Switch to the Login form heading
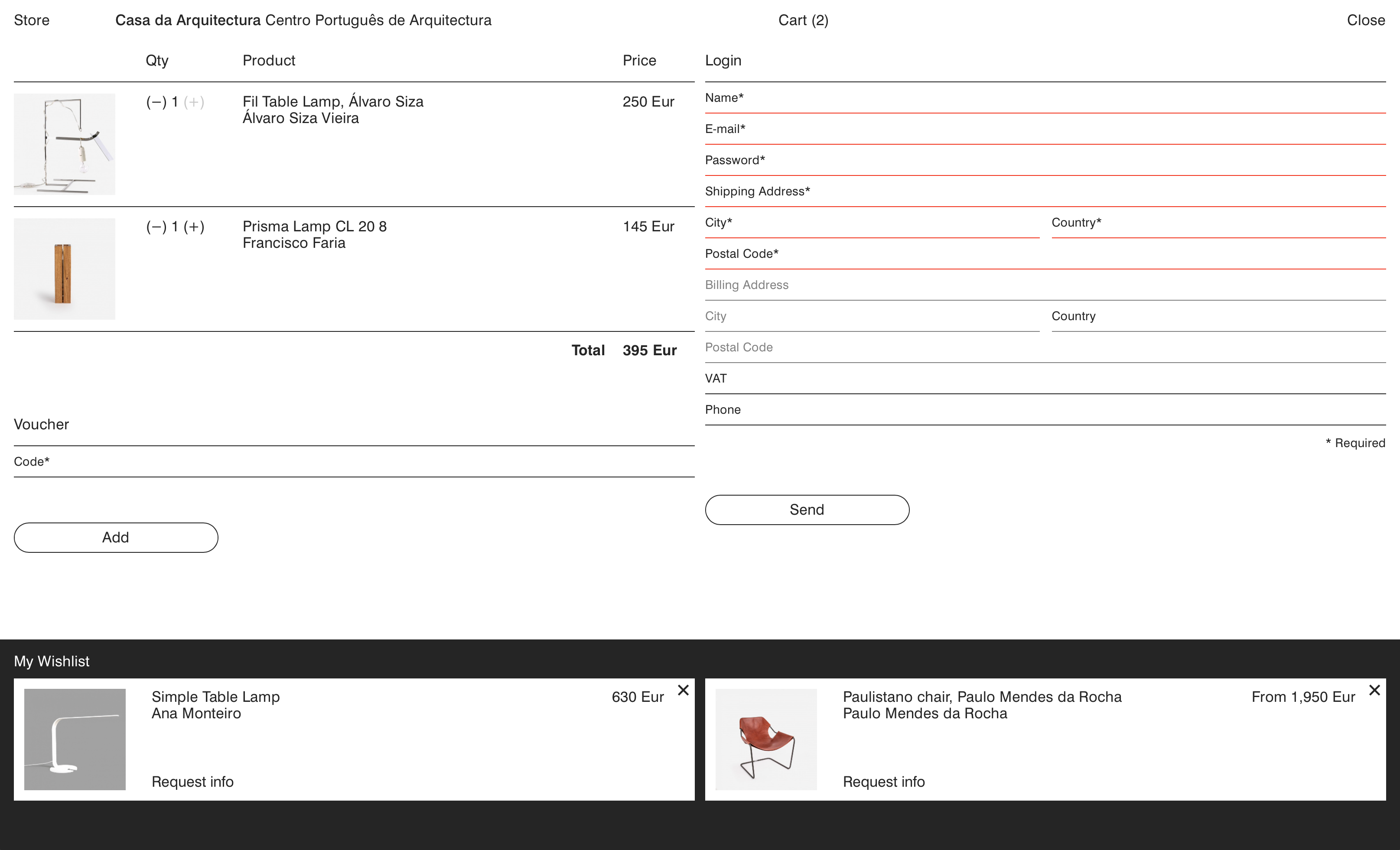This screenshot has width=1400, height=850. coord(723,61)
